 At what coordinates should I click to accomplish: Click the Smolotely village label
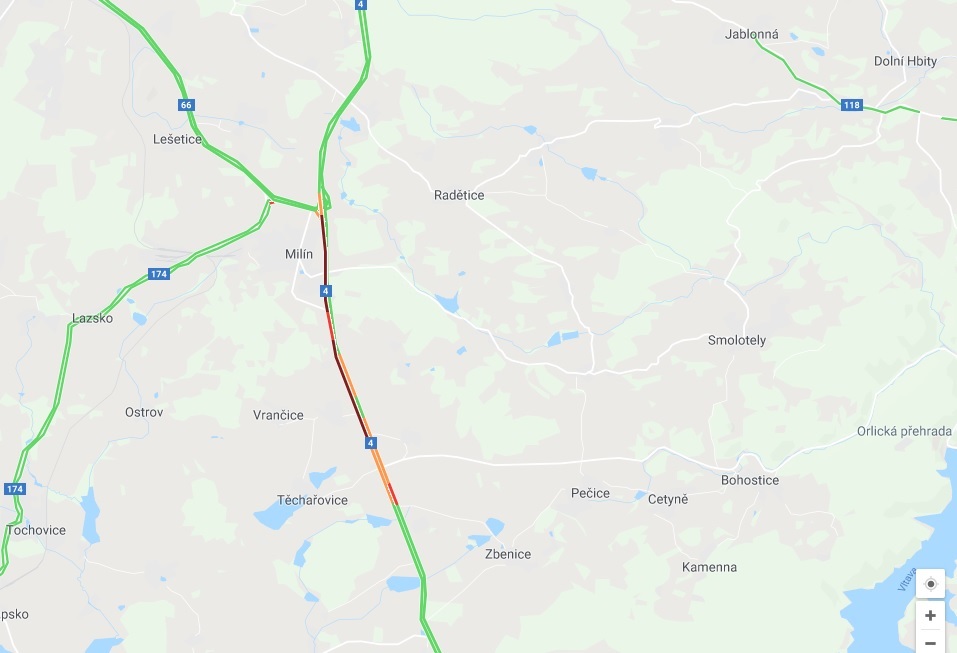coord(737,341)
